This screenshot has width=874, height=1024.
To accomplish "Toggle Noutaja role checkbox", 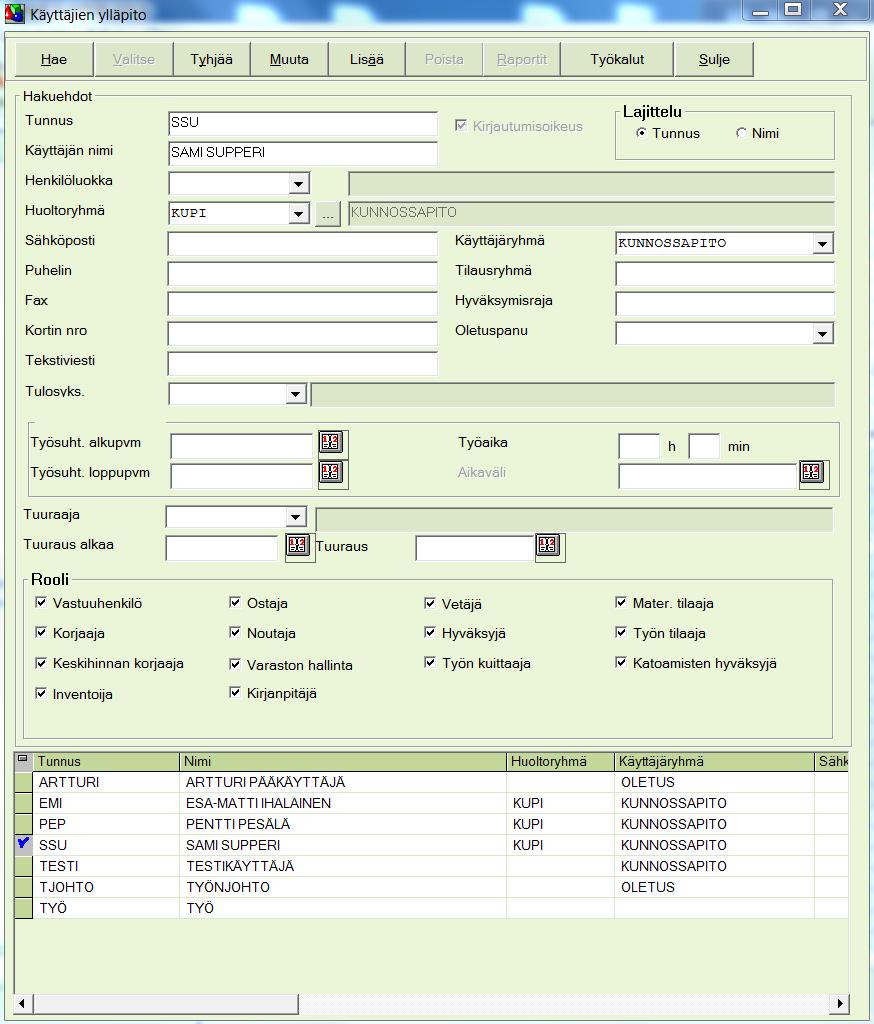I will [x=235, y=632].
